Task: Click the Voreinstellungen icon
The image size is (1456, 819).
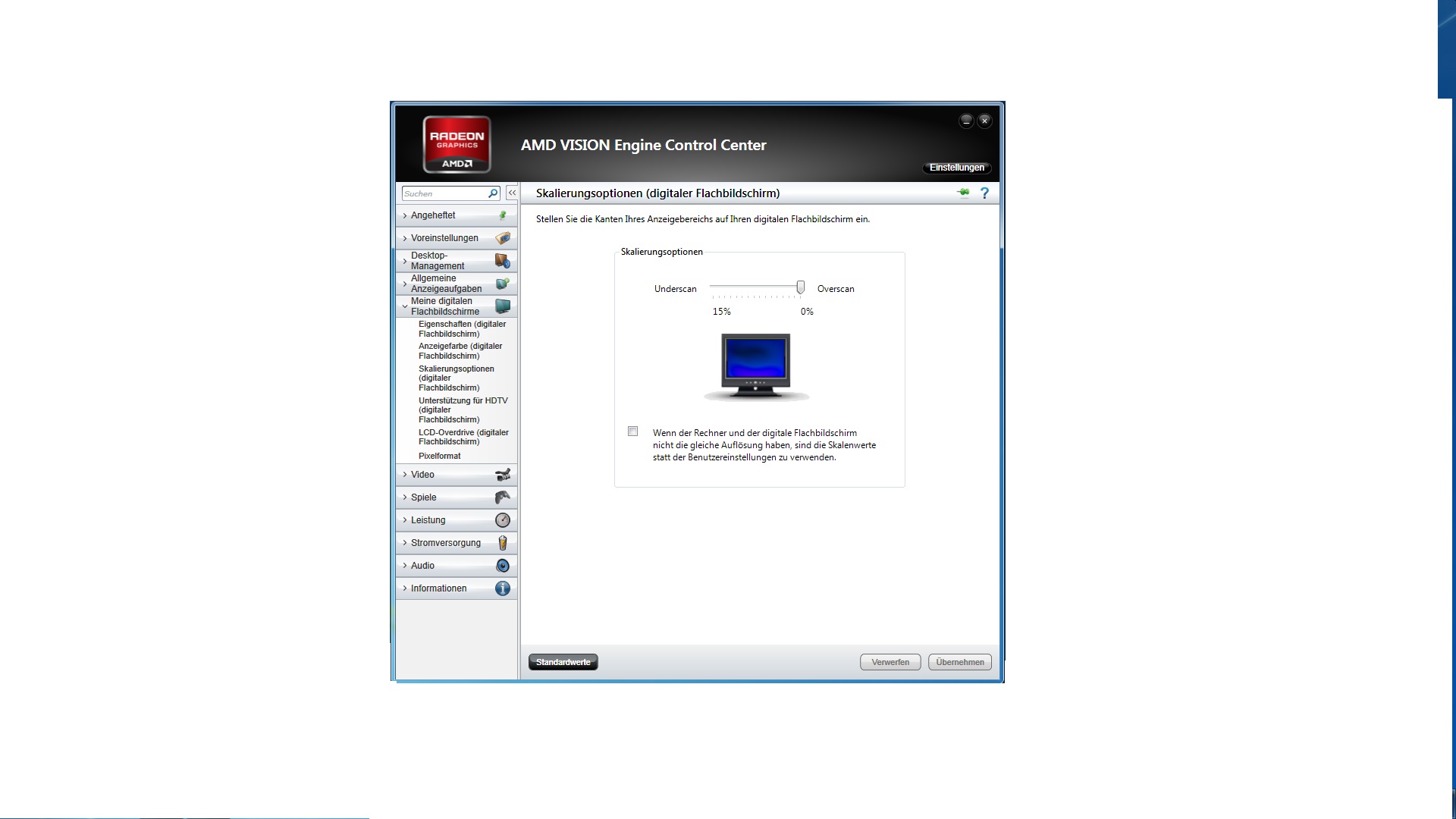Action: tap(502, 238)
